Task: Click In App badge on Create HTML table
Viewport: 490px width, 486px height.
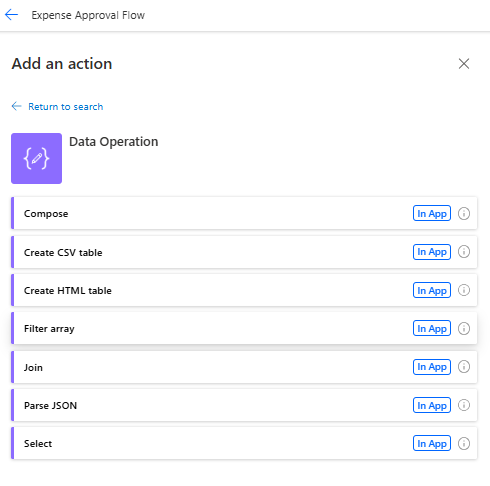Action: (432, 290)
